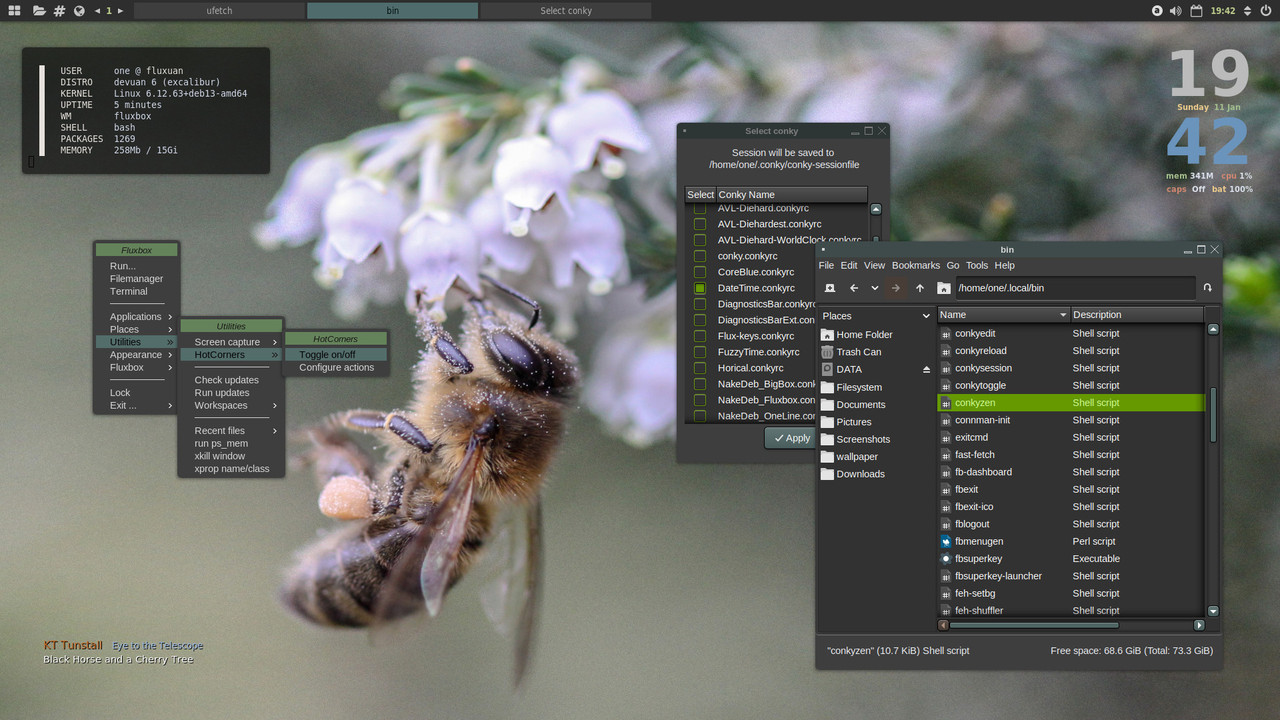This screenshot has width=1280, height=720.
Task: Tick the conky.conkyrc checkbox
Action: click(700, 256)
